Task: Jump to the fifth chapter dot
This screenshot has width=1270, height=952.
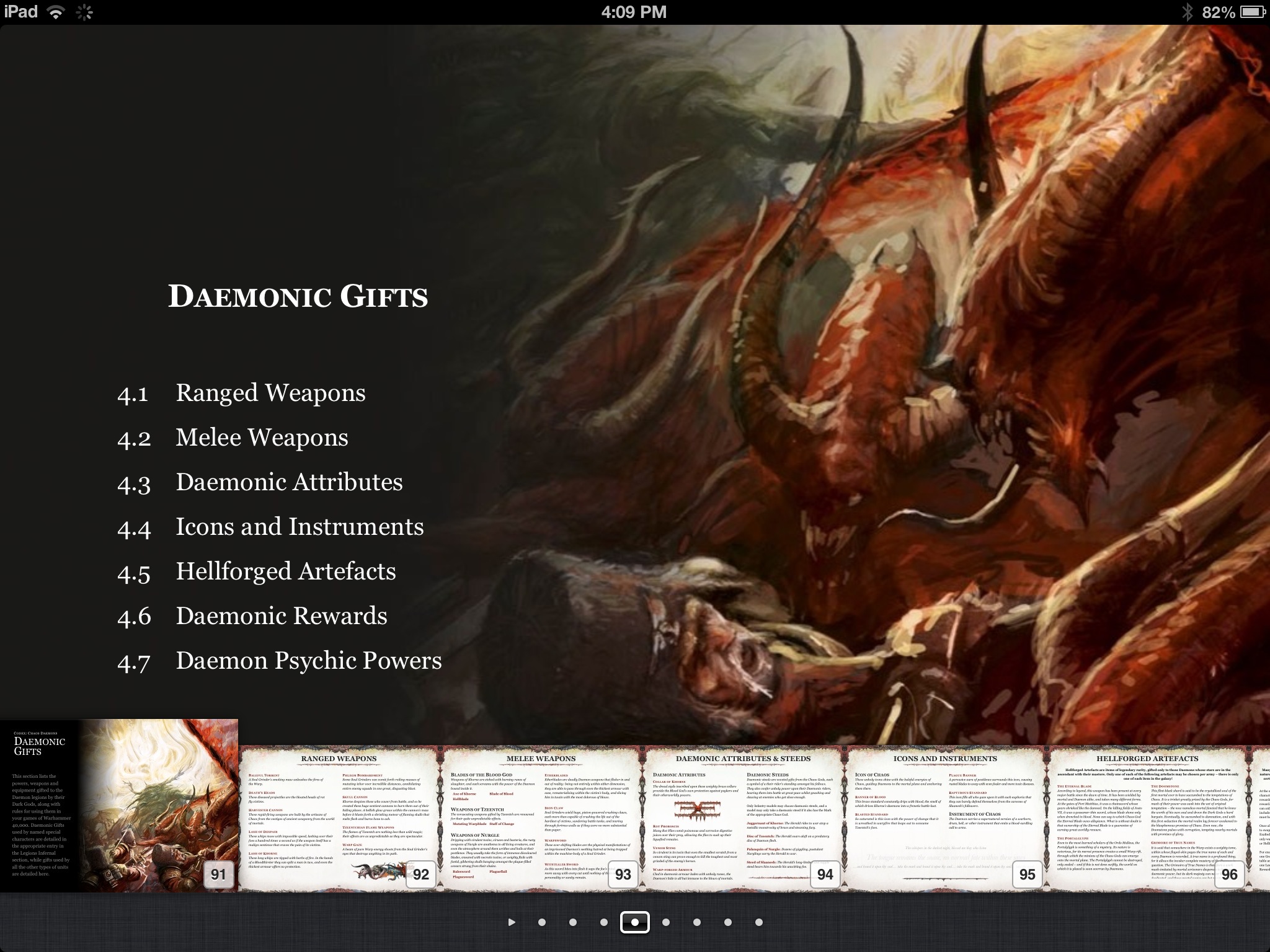Action: pos(666,922)
